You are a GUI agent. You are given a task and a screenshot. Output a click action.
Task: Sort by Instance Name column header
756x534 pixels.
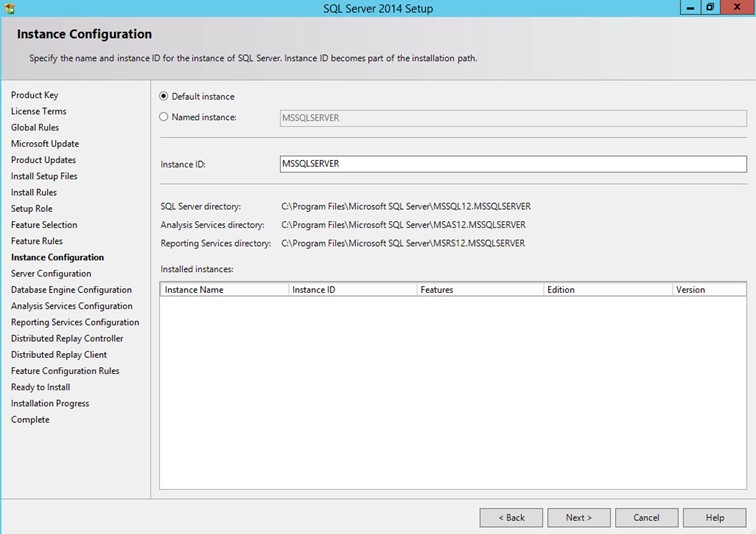tap(223, 290)
